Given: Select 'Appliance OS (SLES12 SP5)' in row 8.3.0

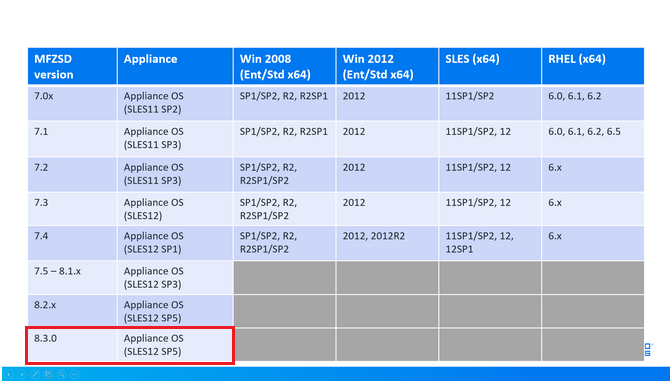Looking at the screenshot, I should [175, 345].
